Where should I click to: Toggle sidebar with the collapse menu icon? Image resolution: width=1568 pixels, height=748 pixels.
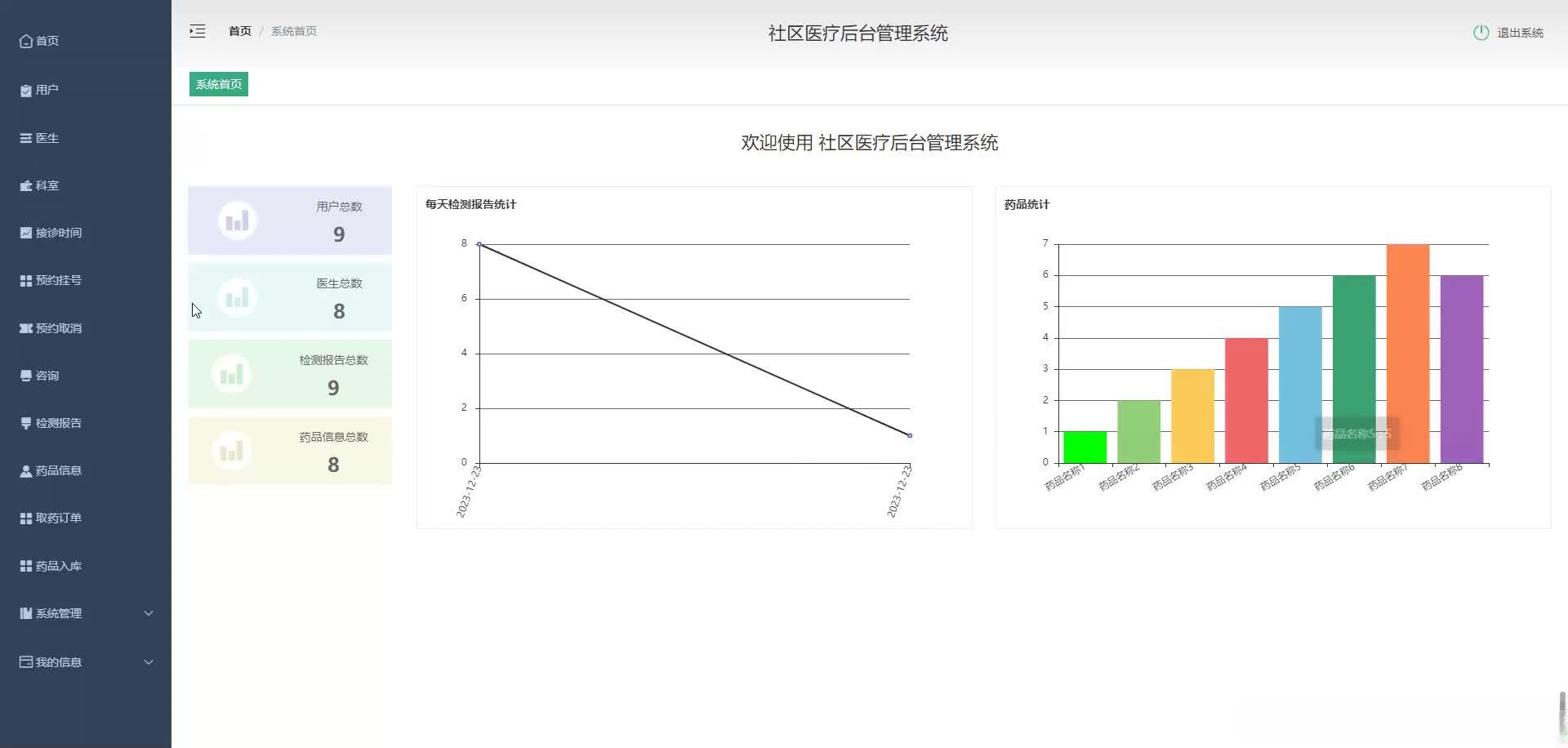point(198,31)
